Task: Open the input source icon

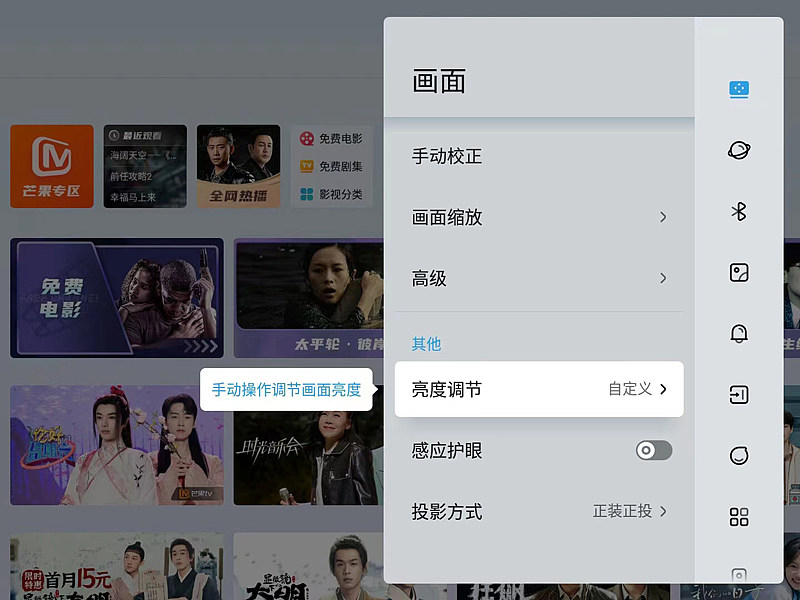Action: [739, 394]
